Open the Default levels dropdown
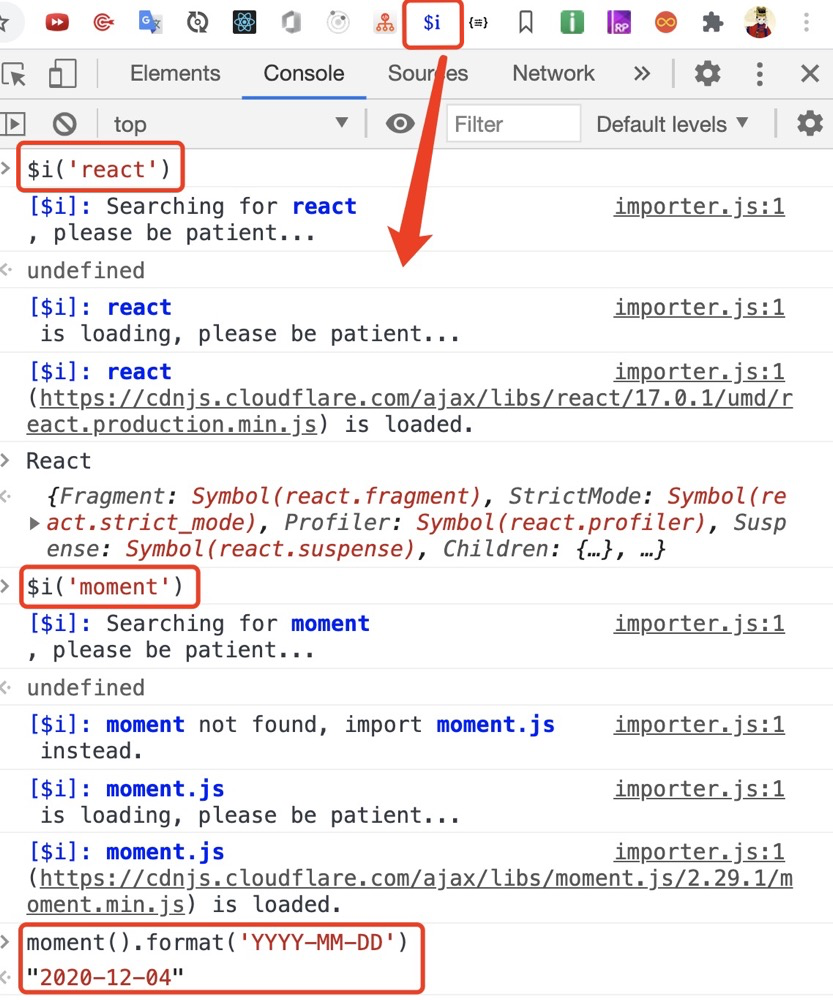Screen dimensions: 833x1000 pyautogui.click(x=672, y=124)
